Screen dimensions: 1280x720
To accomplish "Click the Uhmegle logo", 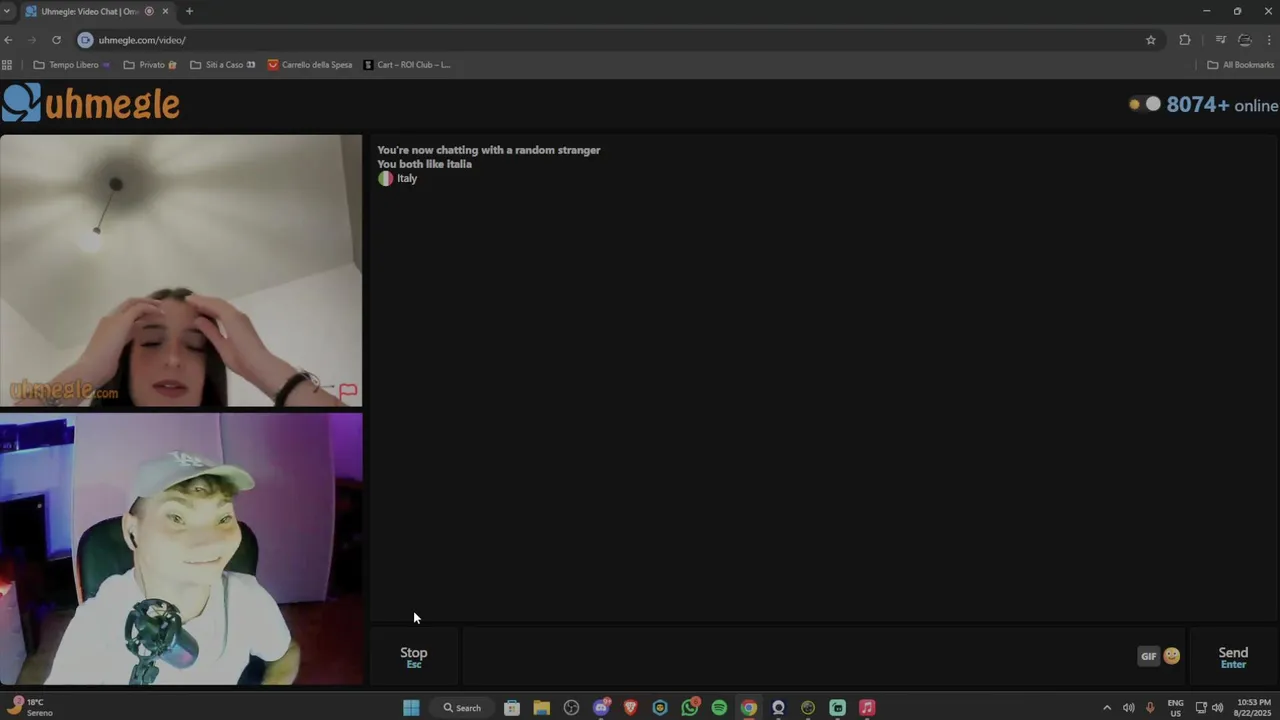I will click(91, 103).
